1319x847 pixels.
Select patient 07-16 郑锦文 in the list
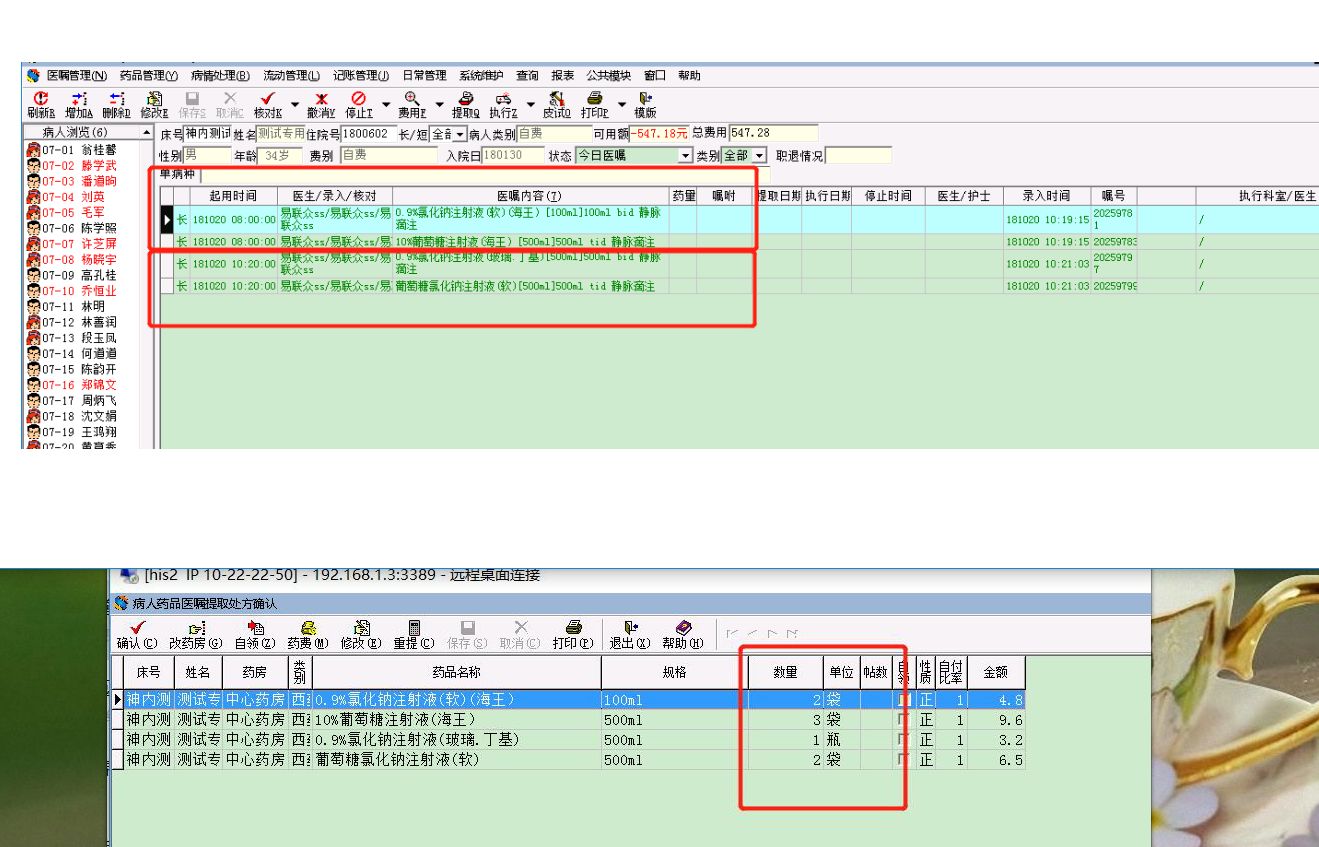coord(72,385)
